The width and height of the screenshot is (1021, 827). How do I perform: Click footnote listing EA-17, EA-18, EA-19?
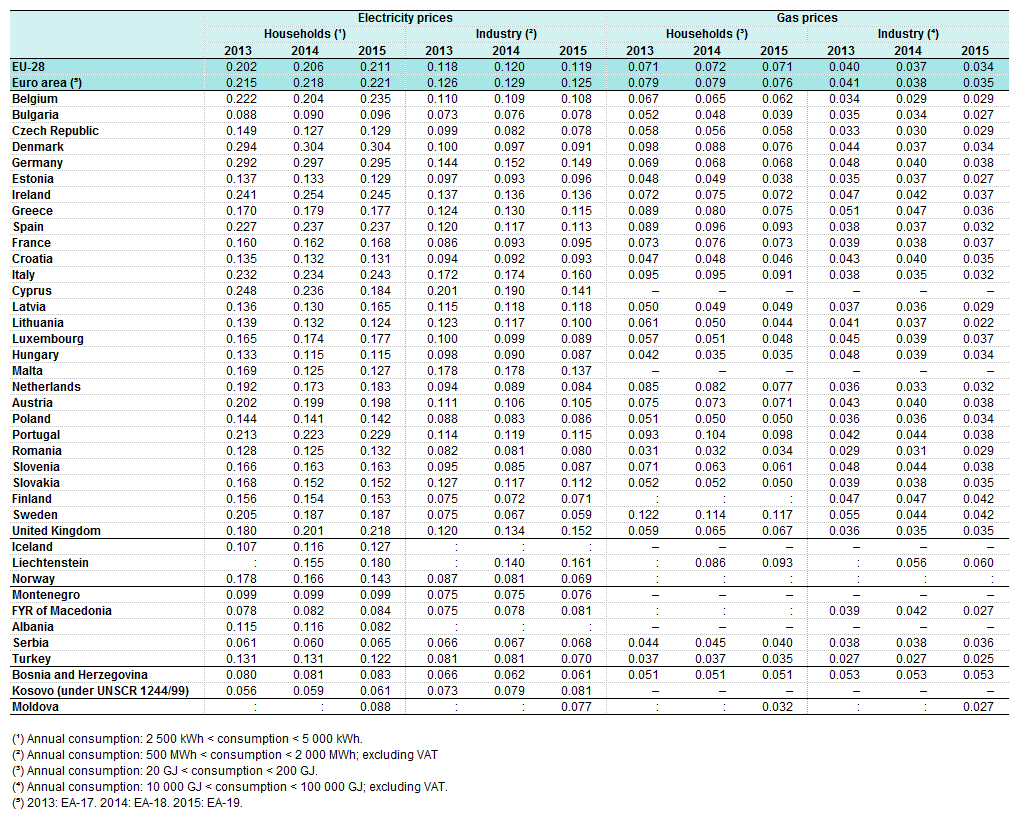point(128,803)
